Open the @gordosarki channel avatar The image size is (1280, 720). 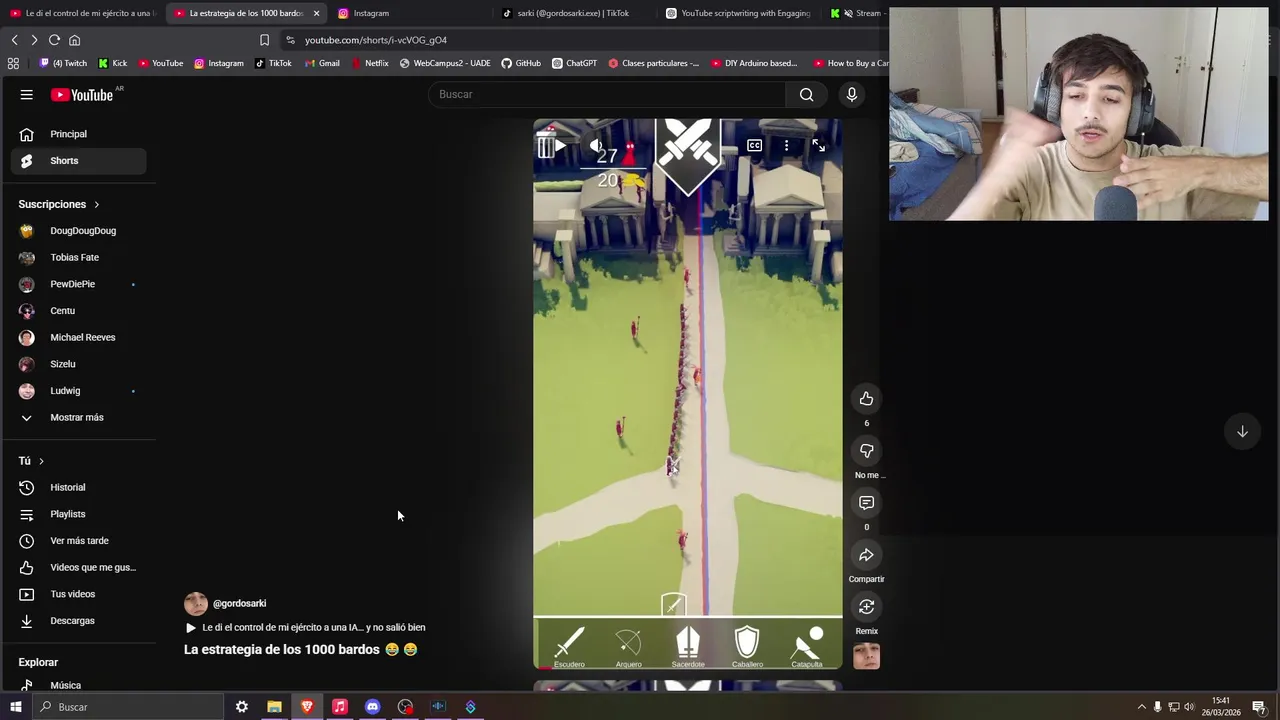pyautogui.click(x=196, y=603)
